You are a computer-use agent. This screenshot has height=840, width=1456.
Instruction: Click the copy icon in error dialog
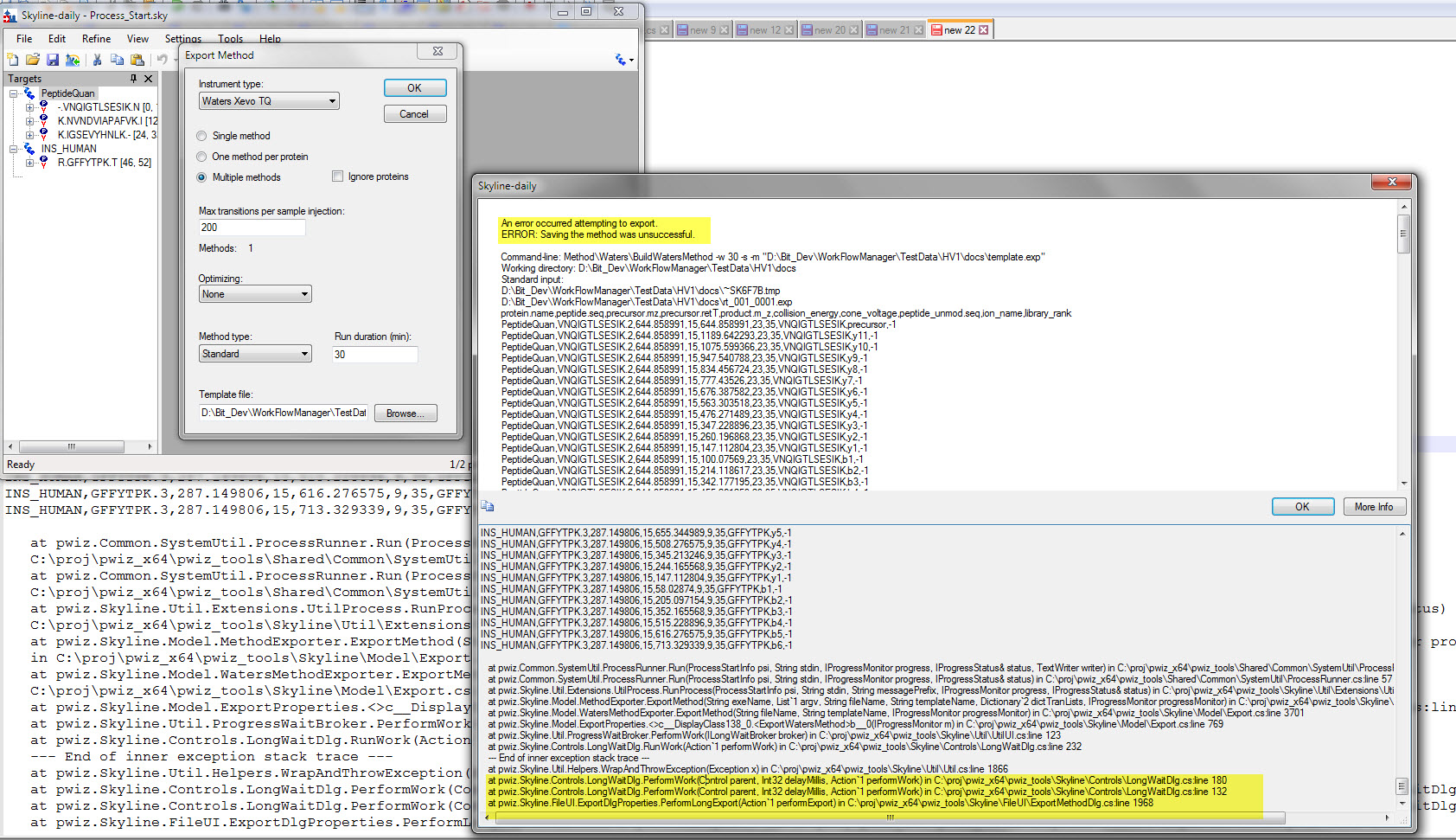(488, 506)
